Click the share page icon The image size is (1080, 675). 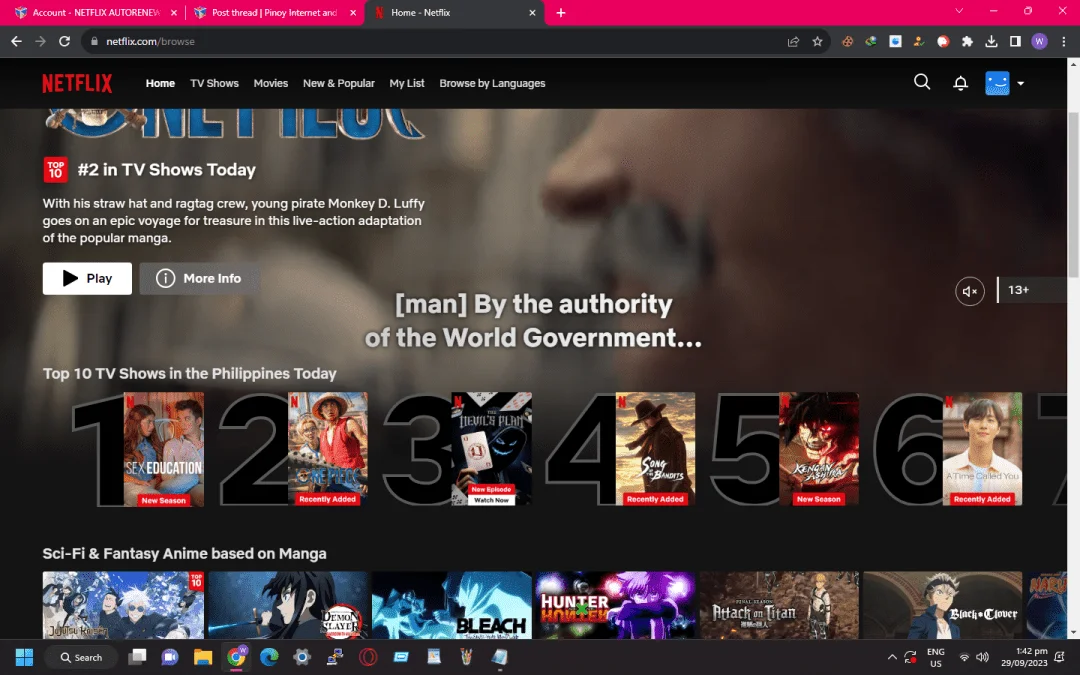793,41
